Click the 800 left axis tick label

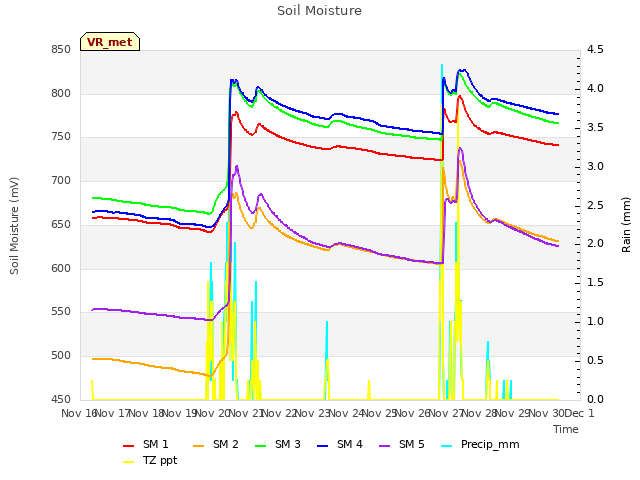tap(61, 93)
